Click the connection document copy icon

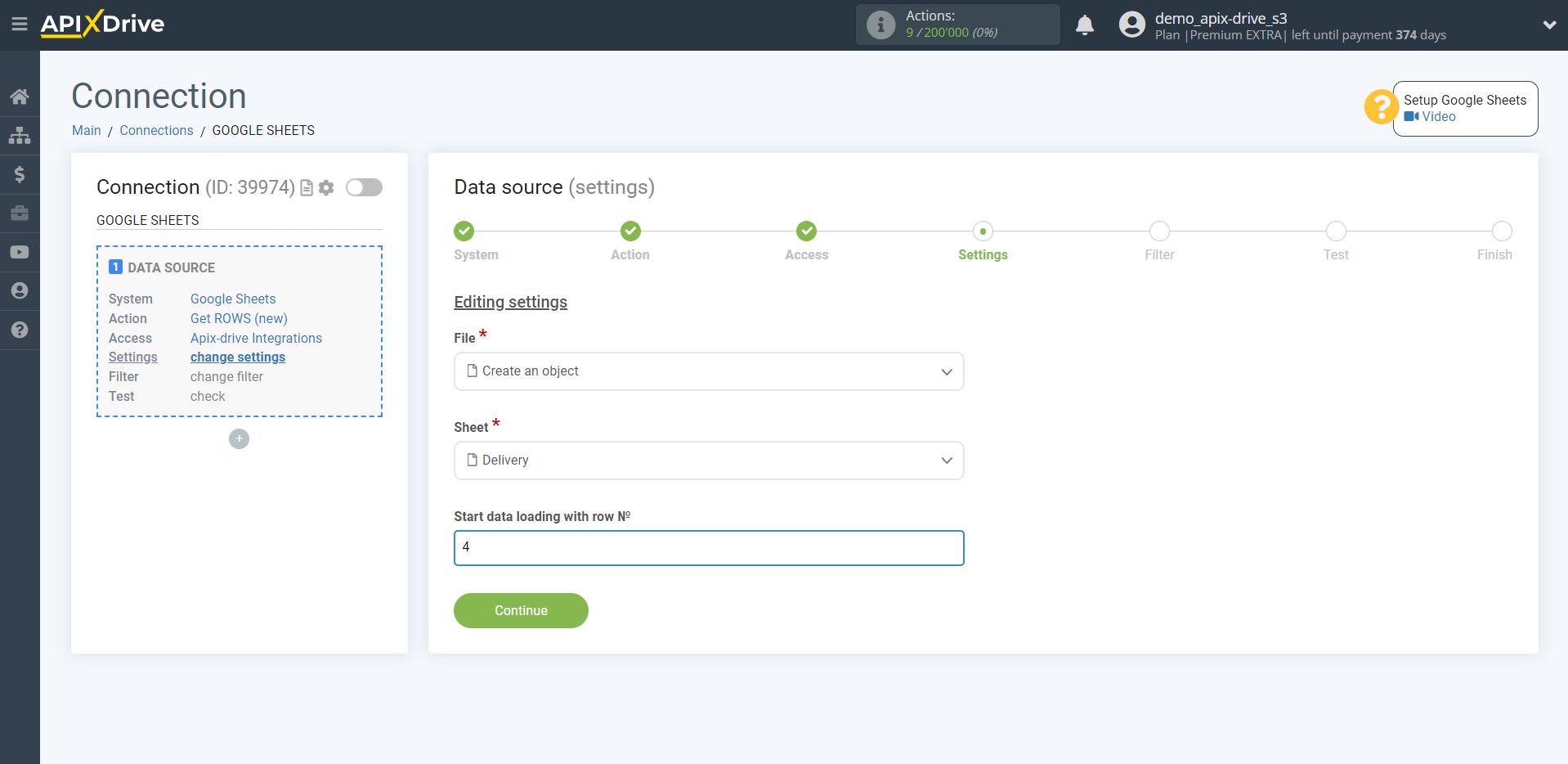tap(307, 188)
